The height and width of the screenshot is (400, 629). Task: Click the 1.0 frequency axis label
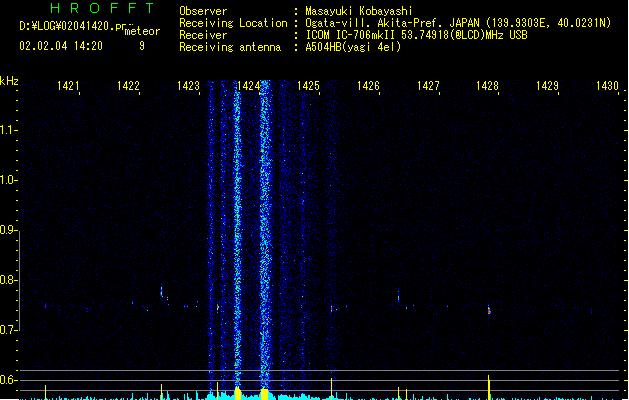8,180
